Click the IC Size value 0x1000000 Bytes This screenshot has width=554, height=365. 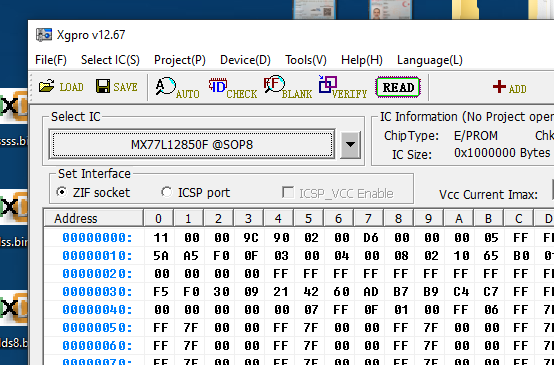click(502, 153)
